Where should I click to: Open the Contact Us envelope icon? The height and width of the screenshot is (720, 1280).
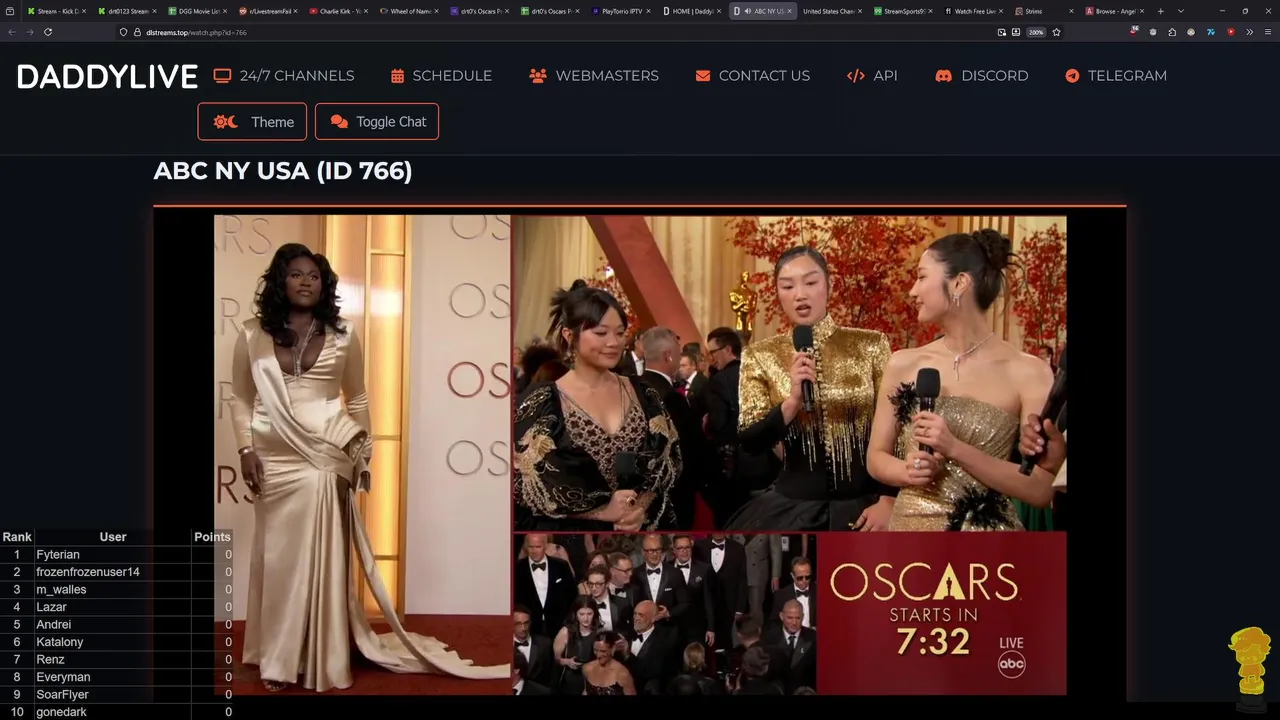pyautogui.click(x=703, y=76)
